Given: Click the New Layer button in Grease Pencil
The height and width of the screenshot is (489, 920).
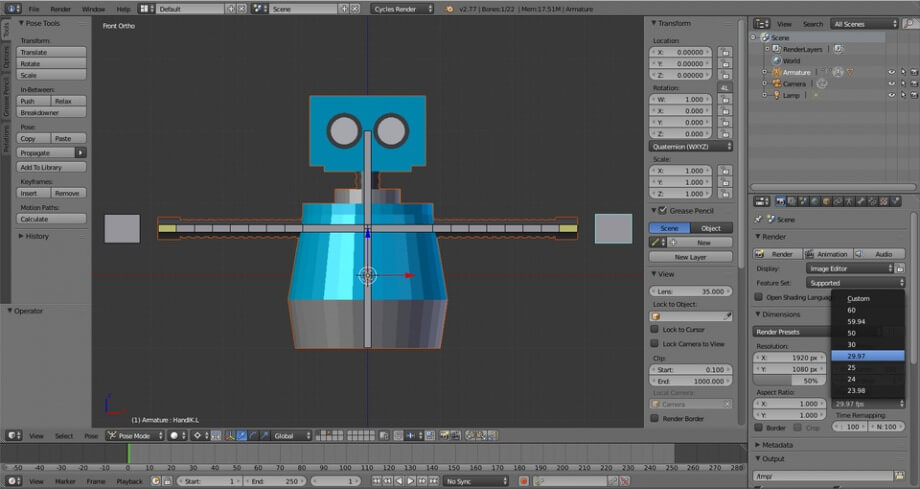Looking at the screenshot, I should tap(690, 257).
